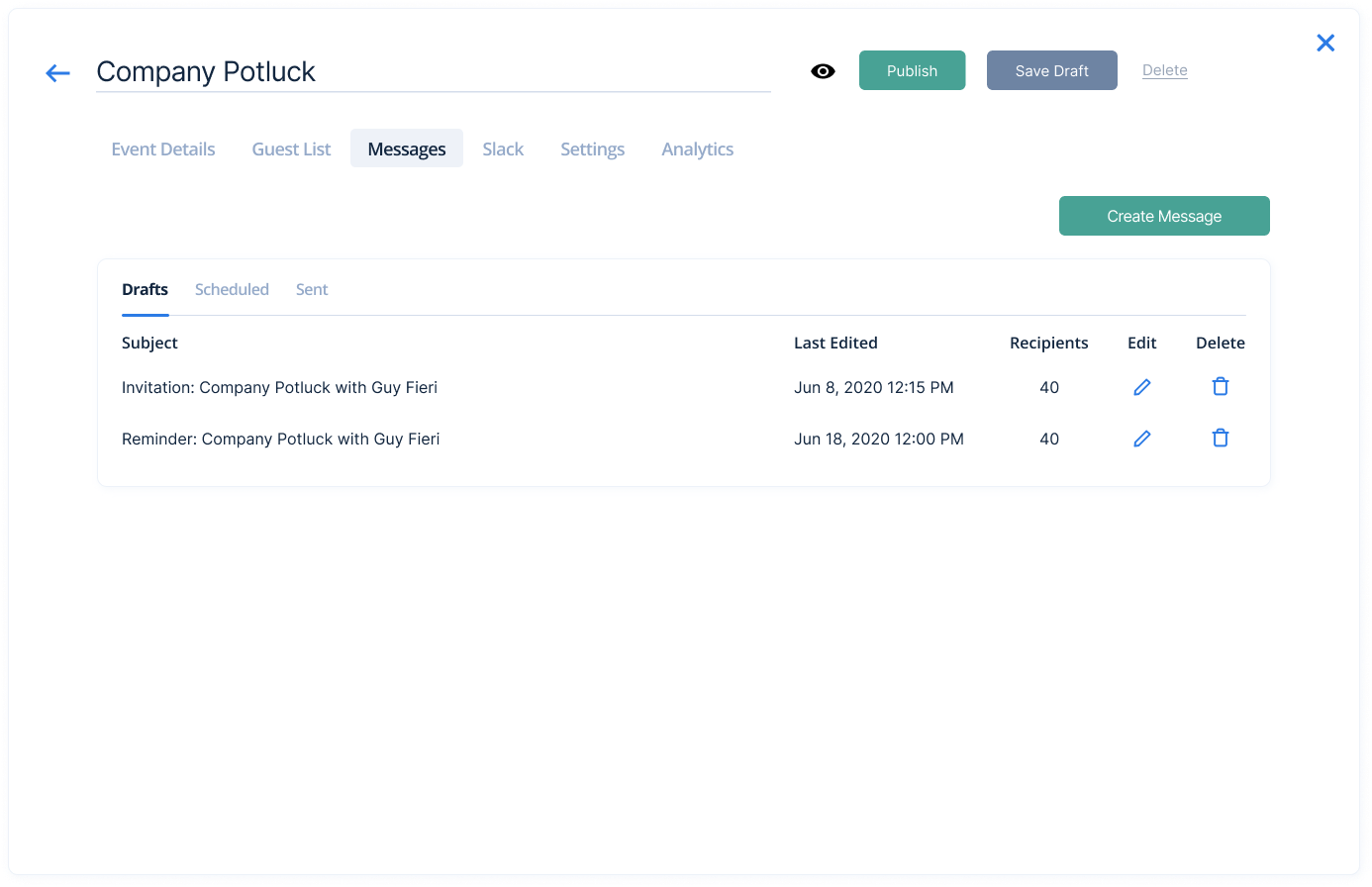Image resolution: width=1372 pixels, height=887 pixels.
Task: Create a new message
Action: point(1164,216)
